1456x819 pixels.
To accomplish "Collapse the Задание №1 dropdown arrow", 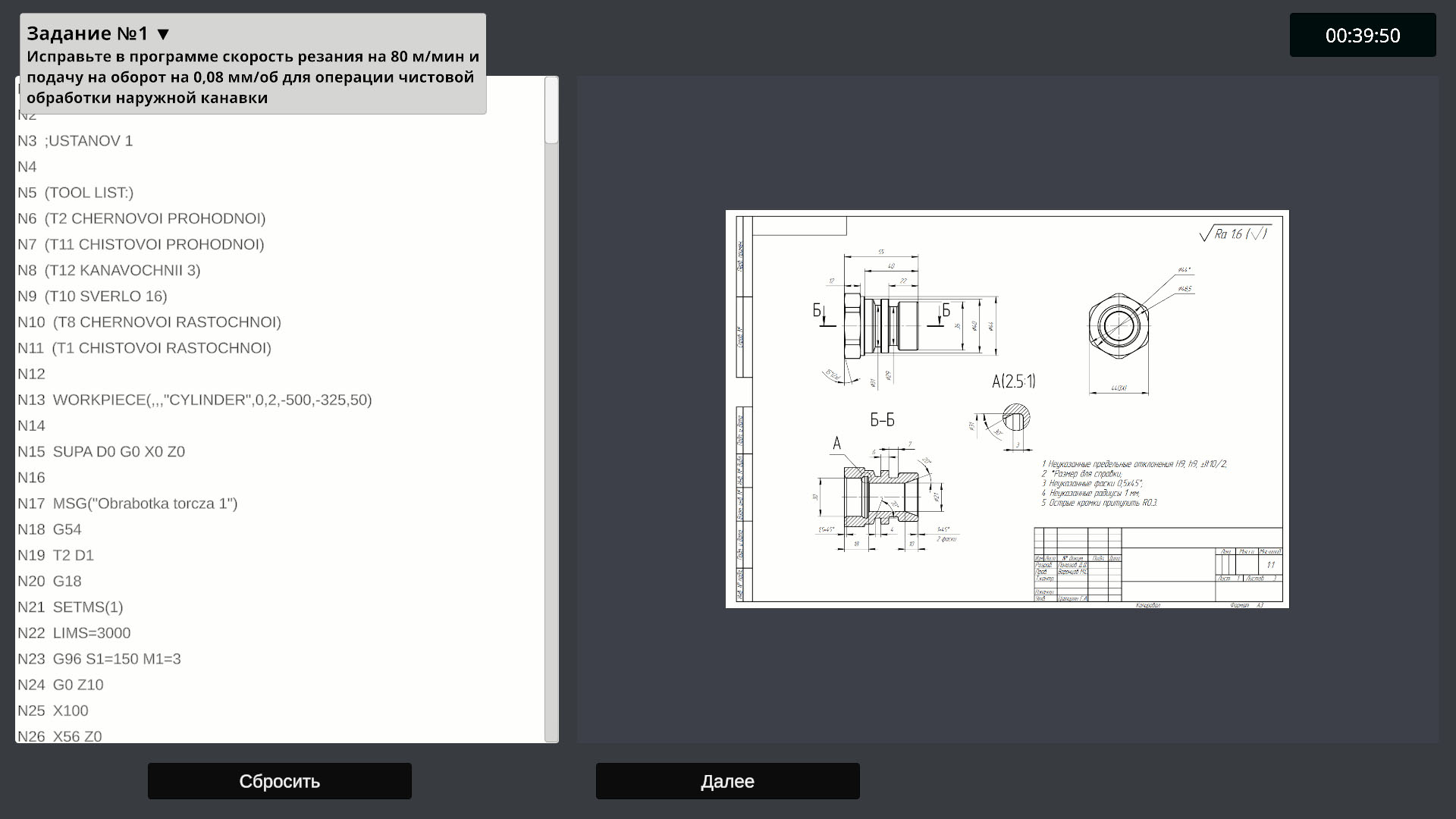I will pyautogui.click(x=163, y=34).
